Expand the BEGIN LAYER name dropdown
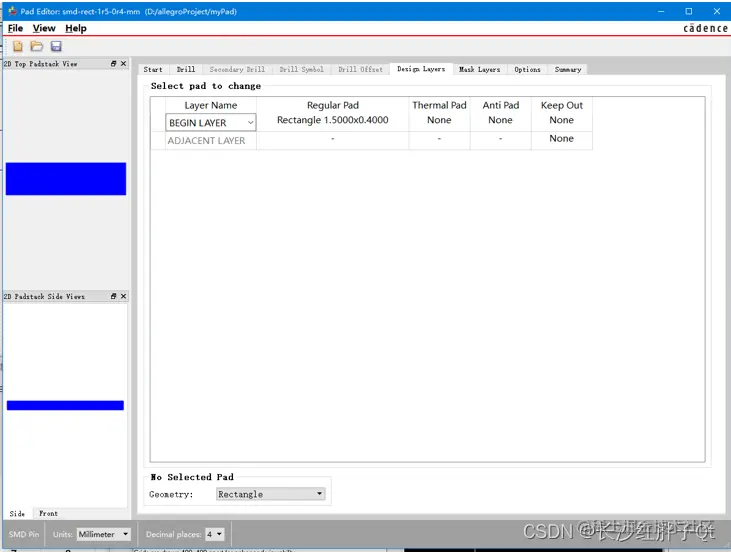Viewport: 731px width, 552px height. 211,123
